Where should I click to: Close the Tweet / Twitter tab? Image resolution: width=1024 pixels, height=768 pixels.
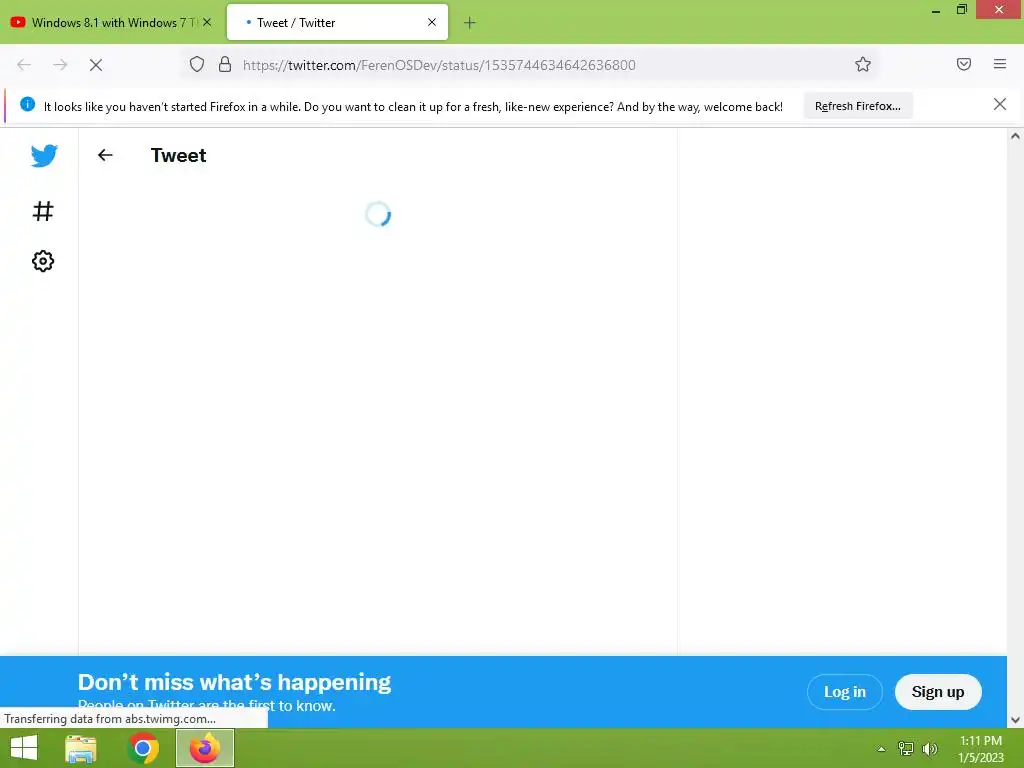[x=432, y=22]
